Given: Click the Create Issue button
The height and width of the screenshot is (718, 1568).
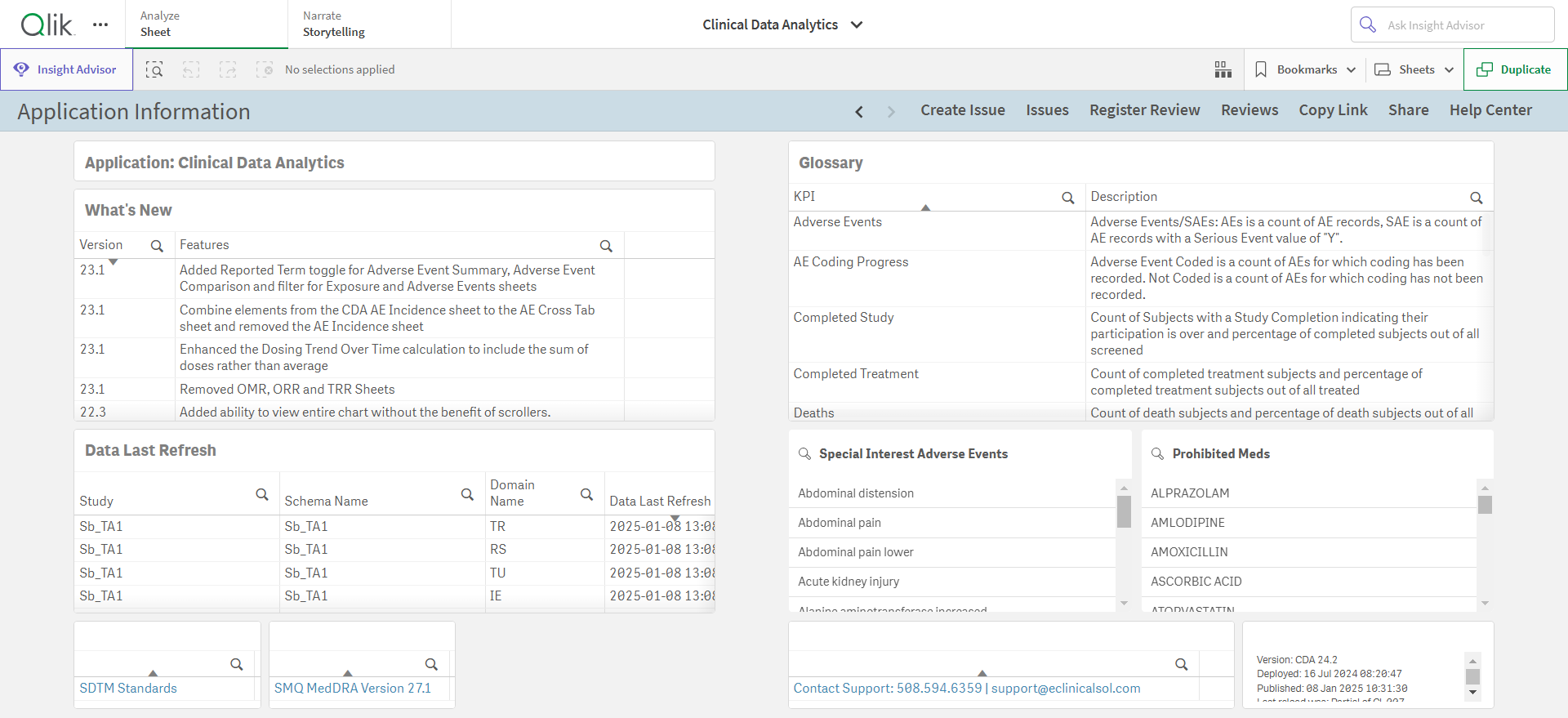Looking at the screenshot, I should pos(963,110).
